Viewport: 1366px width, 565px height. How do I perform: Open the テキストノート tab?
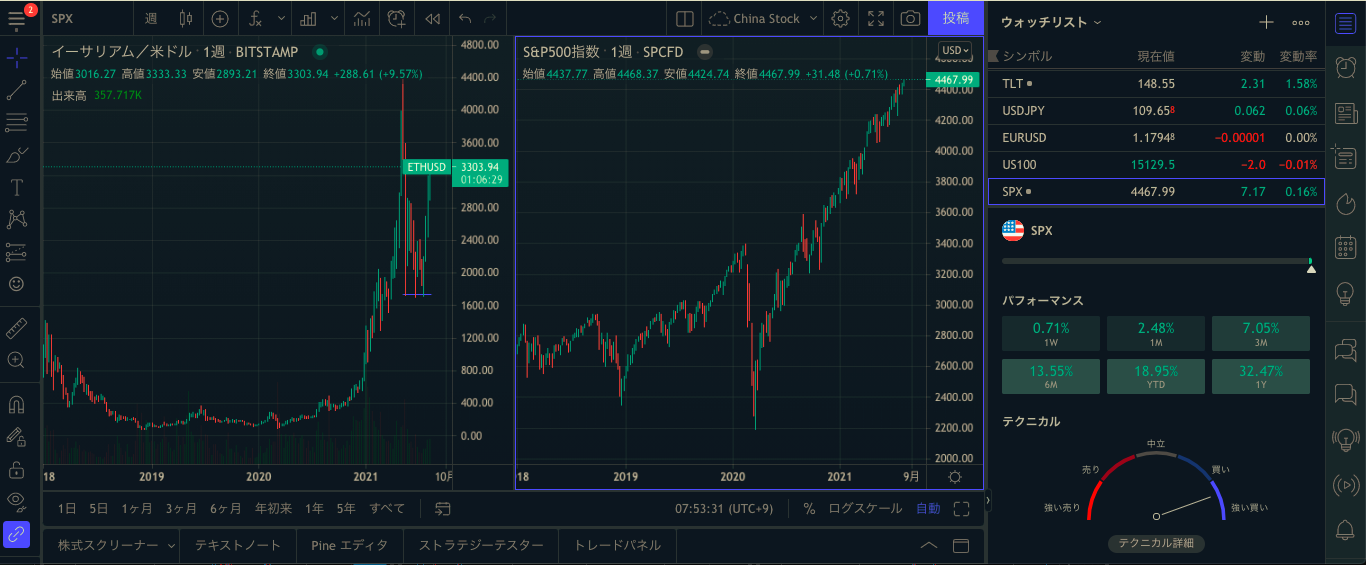click(x=238, y=546)
